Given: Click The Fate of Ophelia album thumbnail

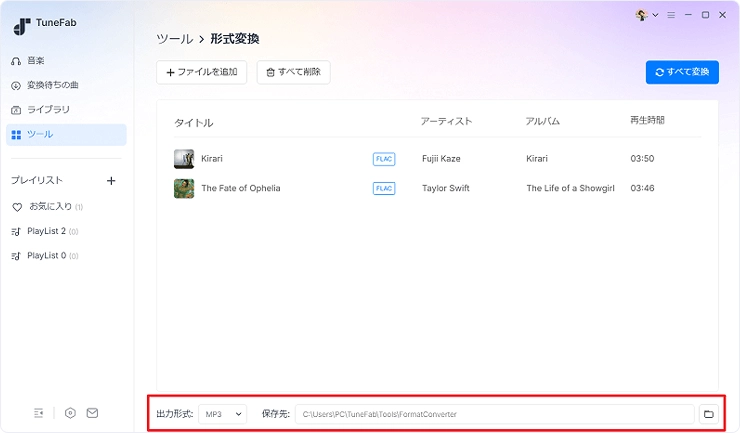Looking at the screenshot, I should pos(184,188).
